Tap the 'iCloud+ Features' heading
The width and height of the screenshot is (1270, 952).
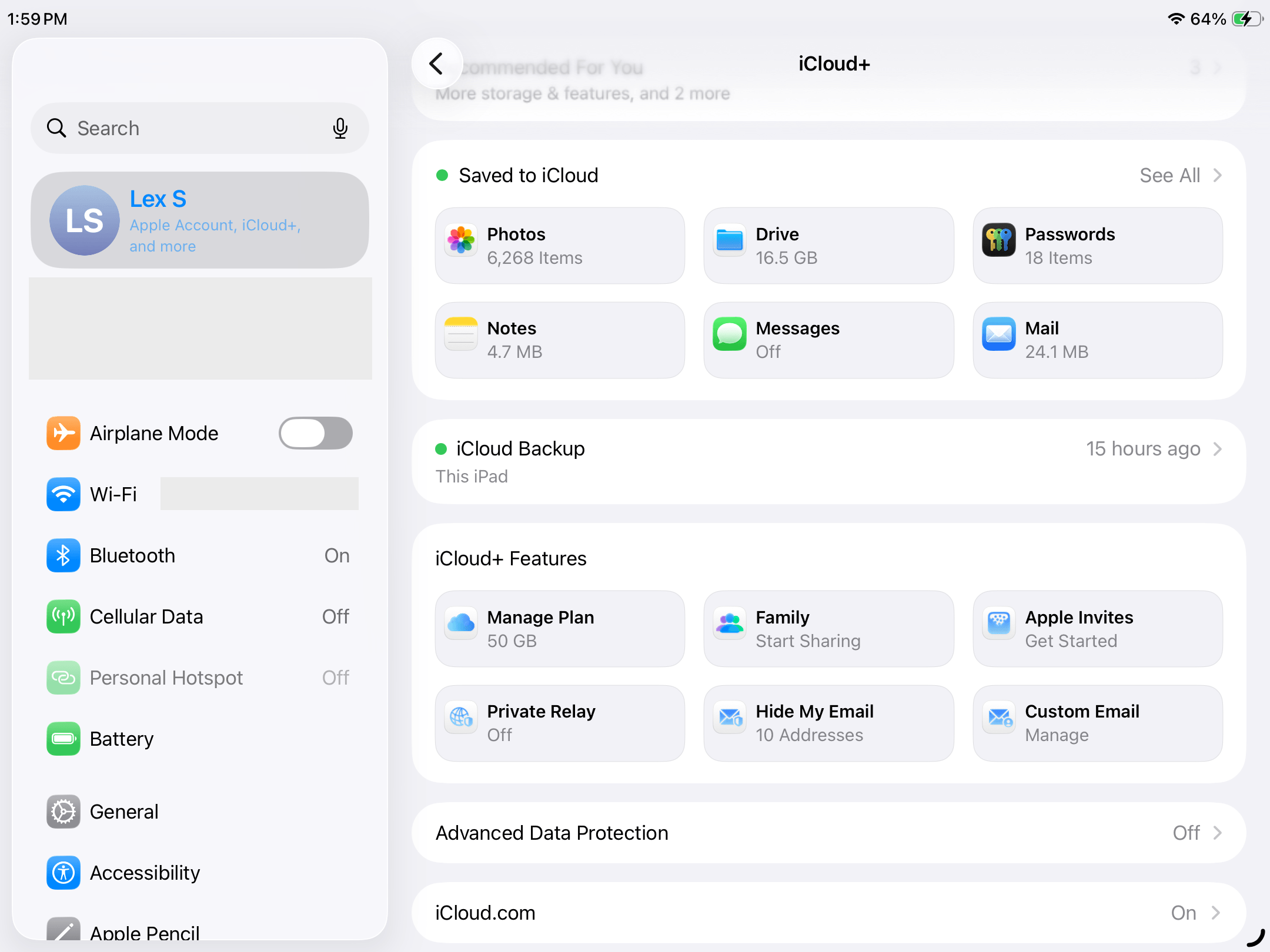tap(511, 558)
